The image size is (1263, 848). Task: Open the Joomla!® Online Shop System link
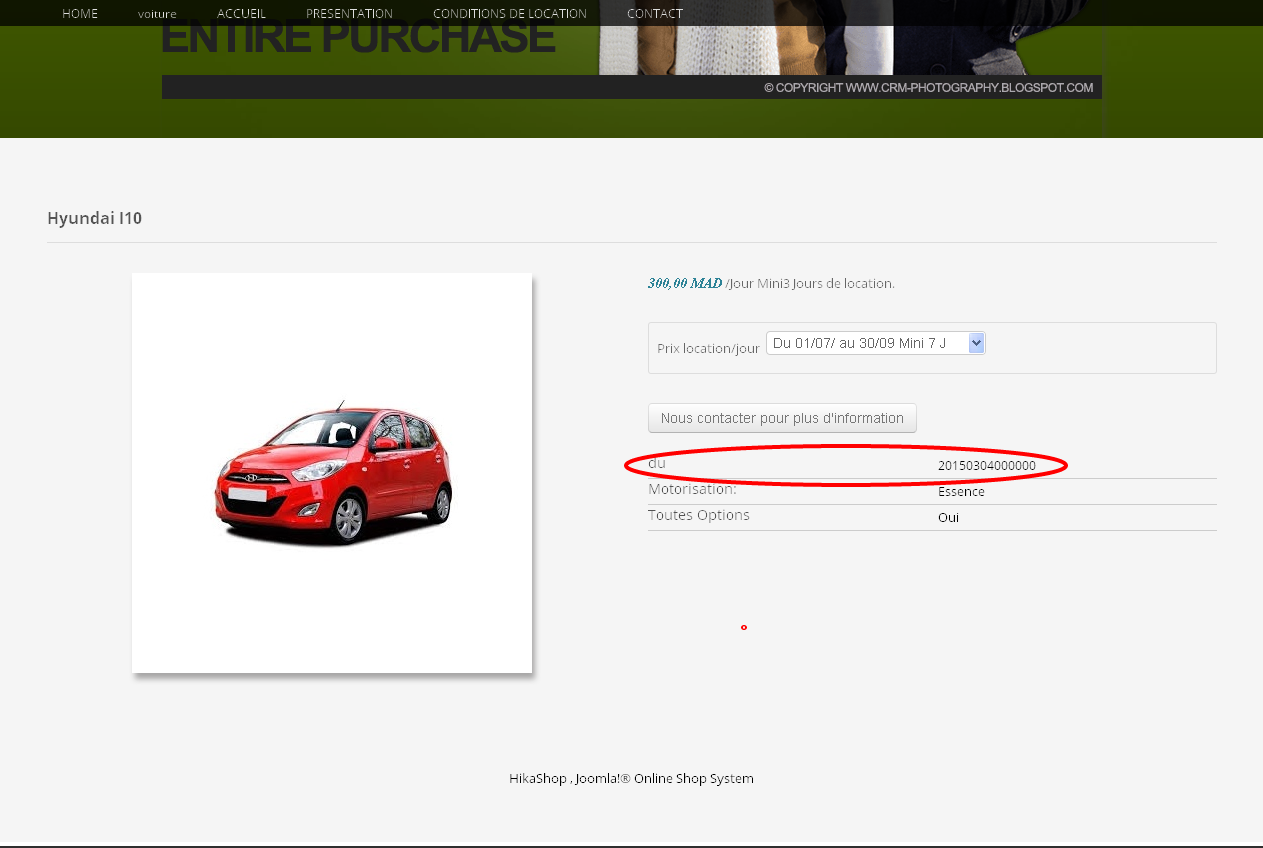coord(665,778)
